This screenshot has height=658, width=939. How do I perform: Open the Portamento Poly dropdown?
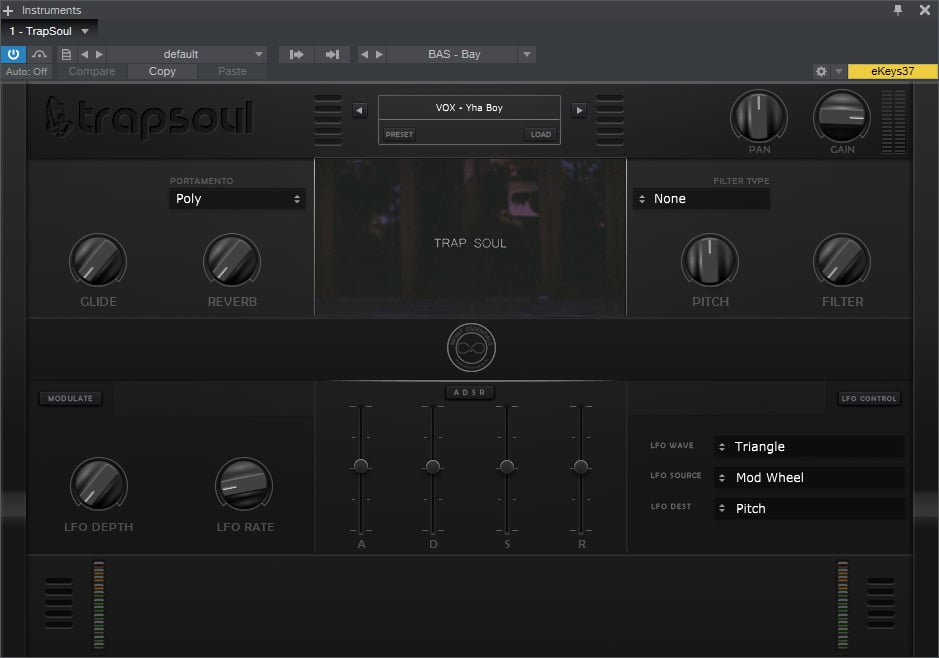(x=237, y=199)
